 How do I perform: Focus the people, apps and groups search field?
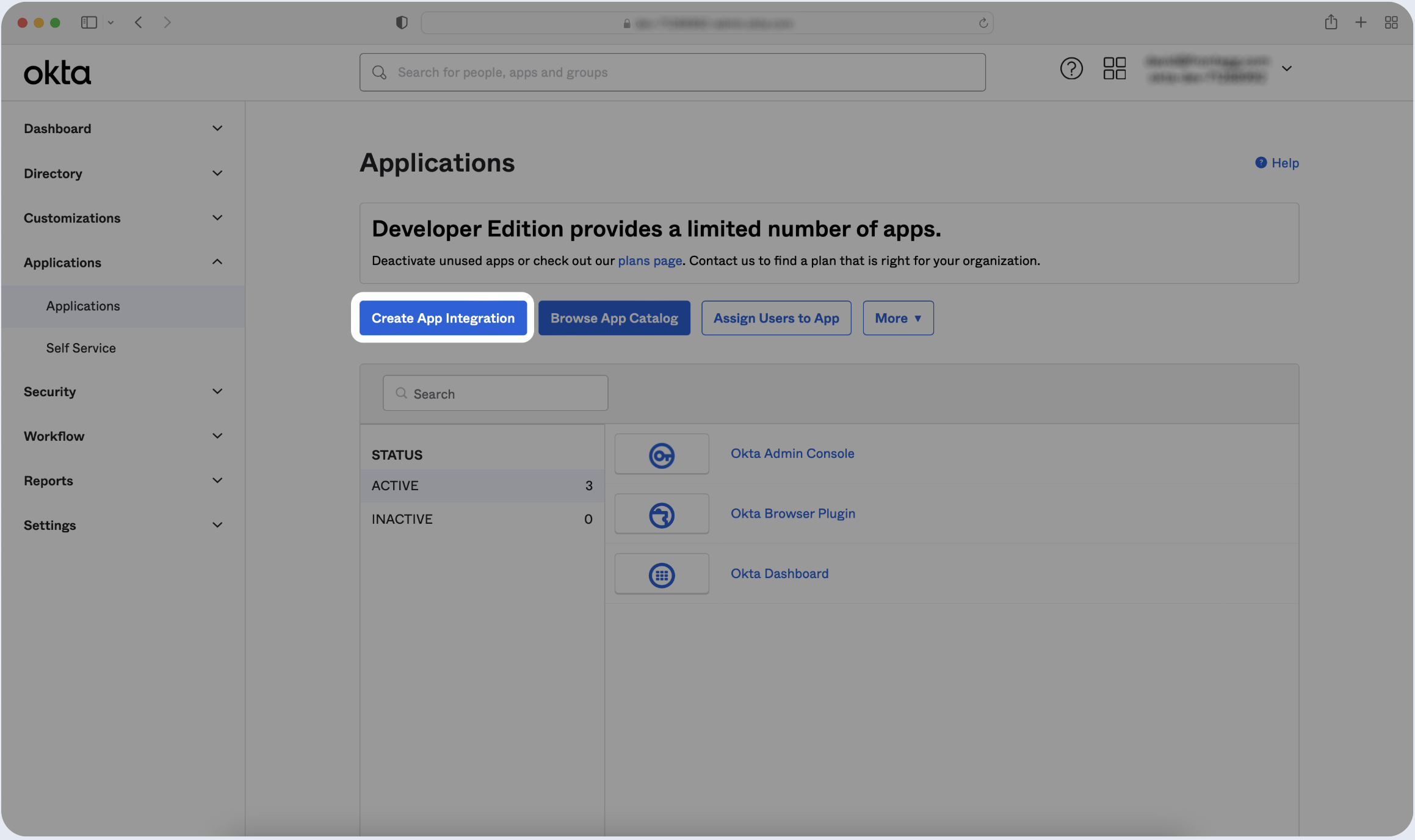coord(671,72)
